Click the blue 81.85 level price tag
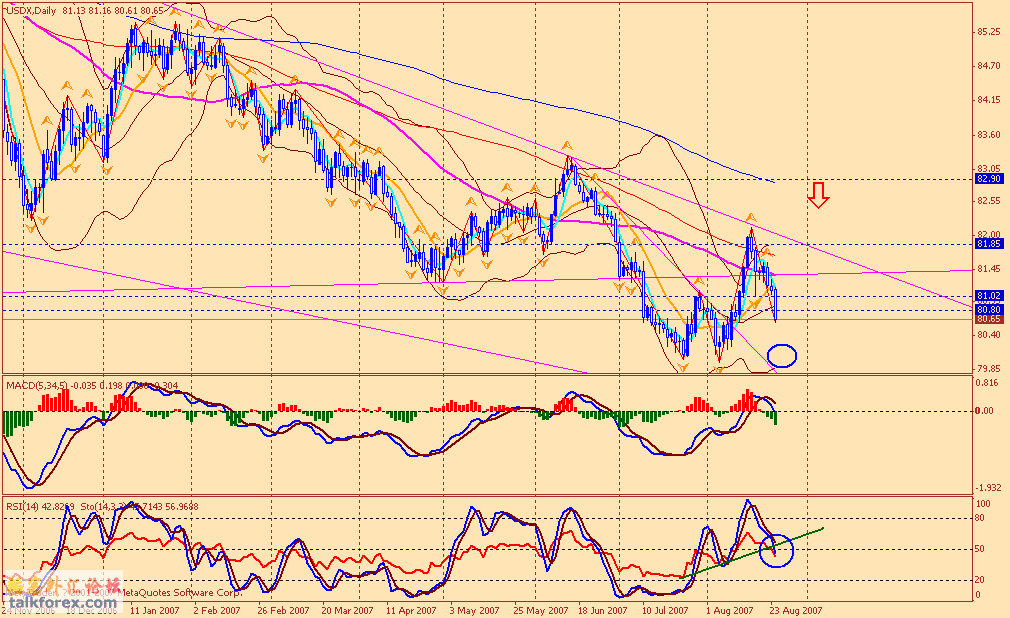The height and width of the screenshot is (618, 1010). [x=989, y=244]
